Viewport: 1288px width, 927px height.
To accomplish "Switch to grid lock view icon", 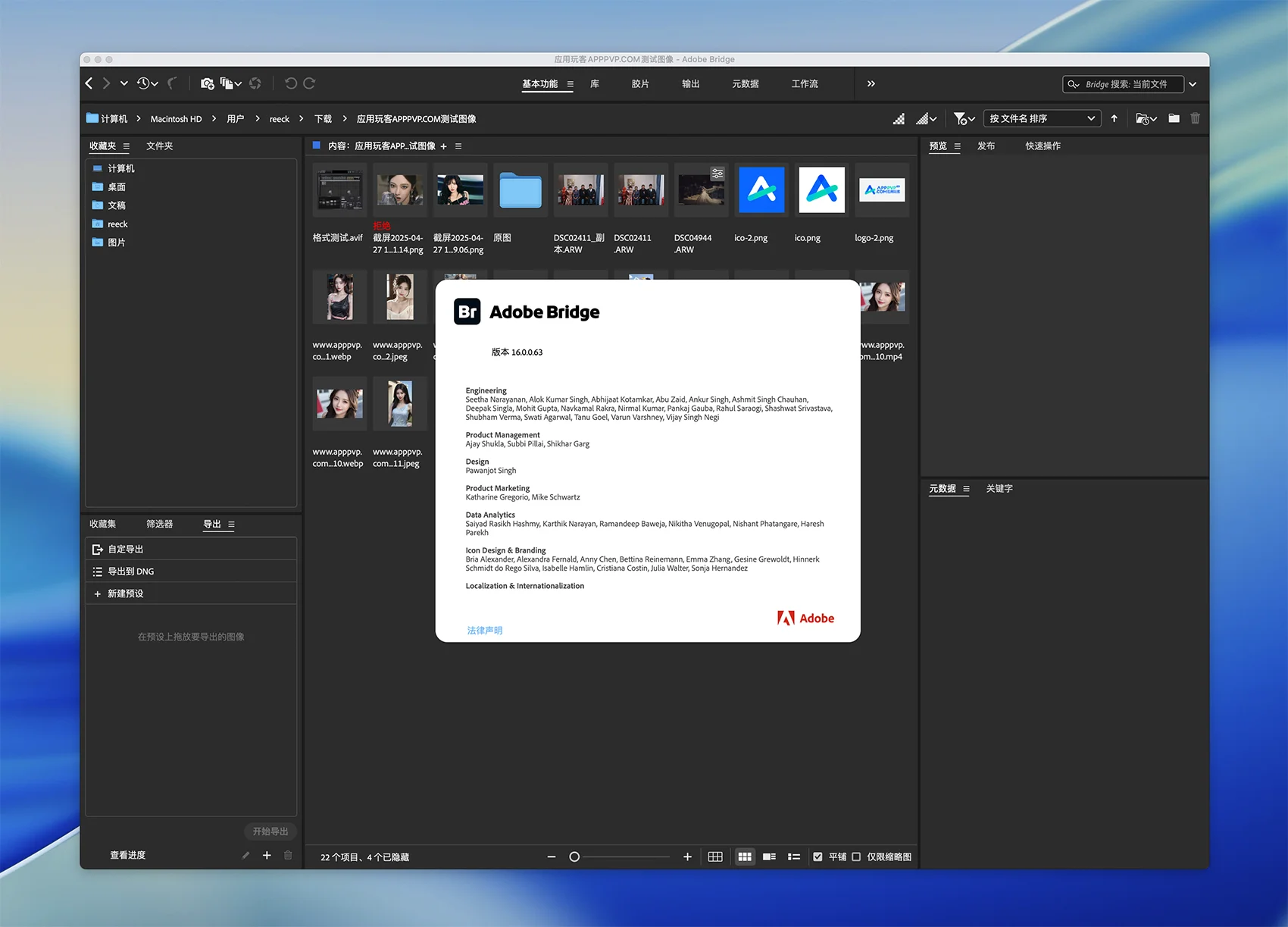I will [714, 857].
